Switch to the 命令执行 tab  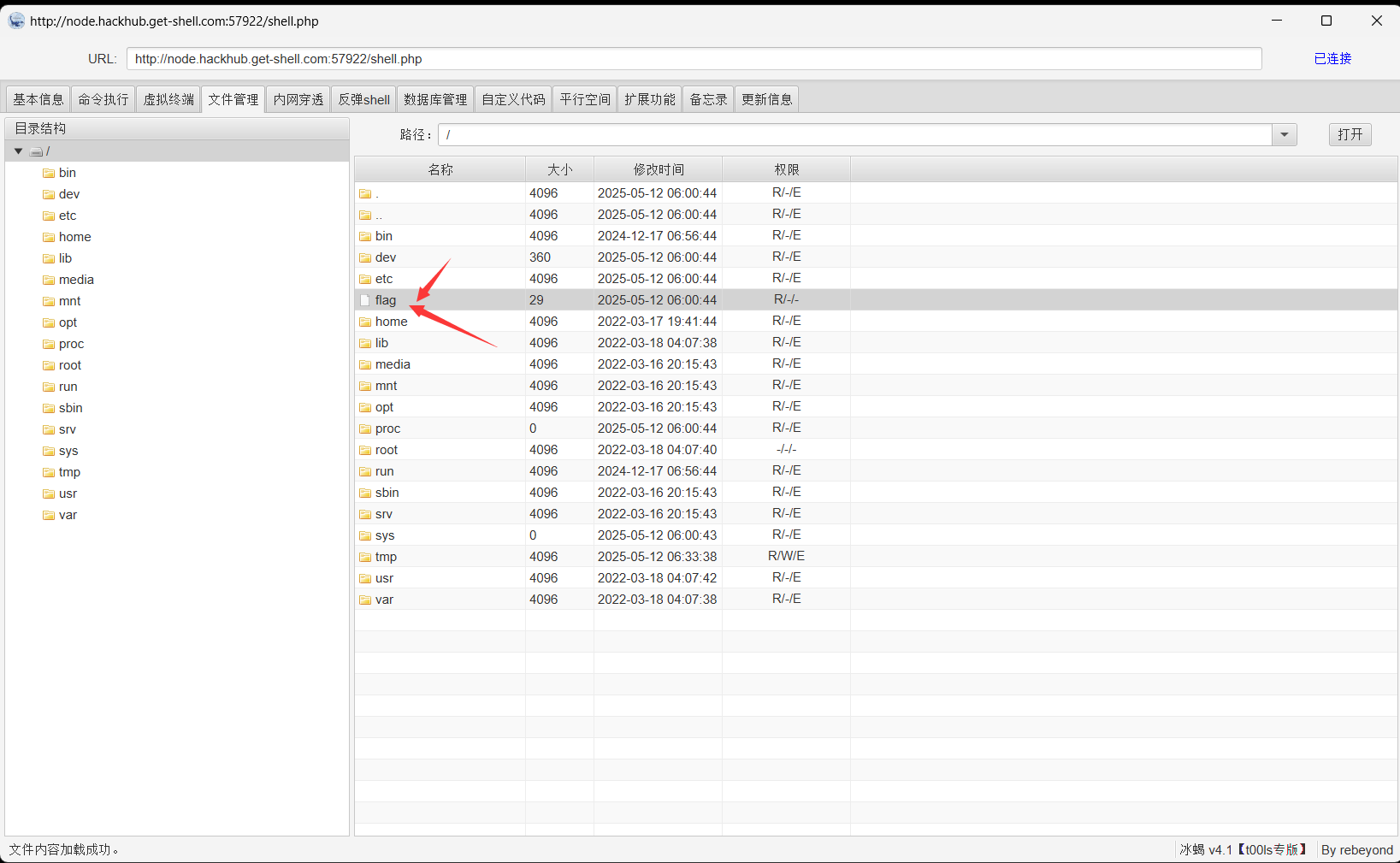pos(103,99)
